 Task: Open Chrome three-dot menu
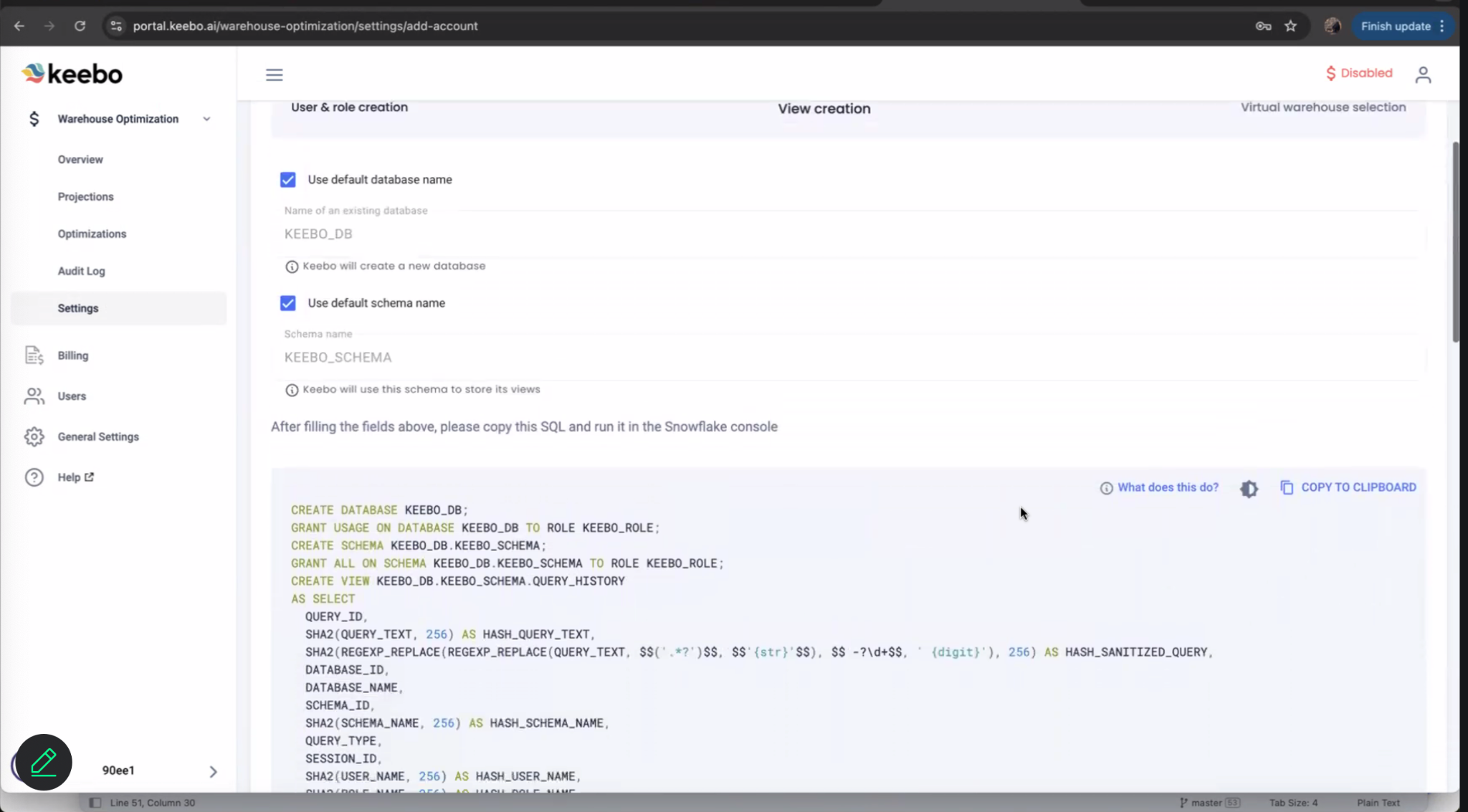[1441, 26]
